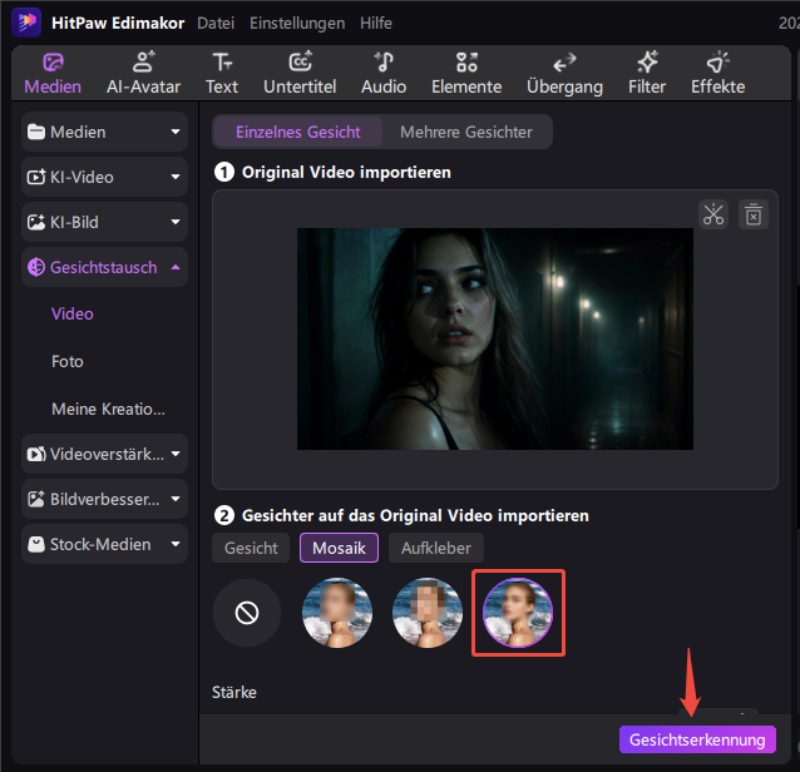Expand the KI-Video sidebar section
Image resolution: width=800 pixels, height=772 pixels.
[x=105, y=177]
